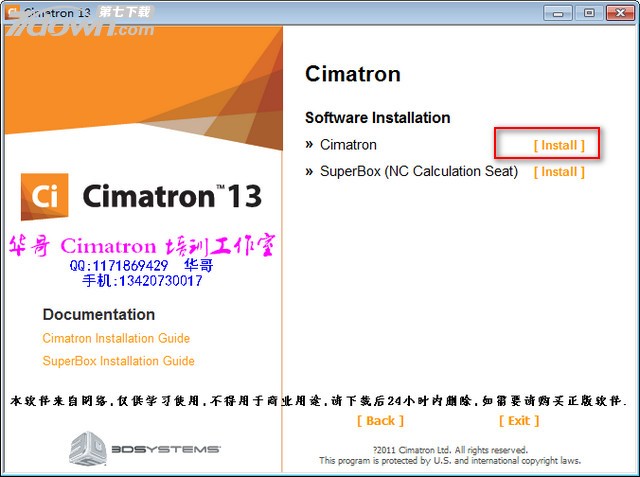Click the copyright laws protection notice line
Viewport: 640px width, 477px height.
point(450,461)
